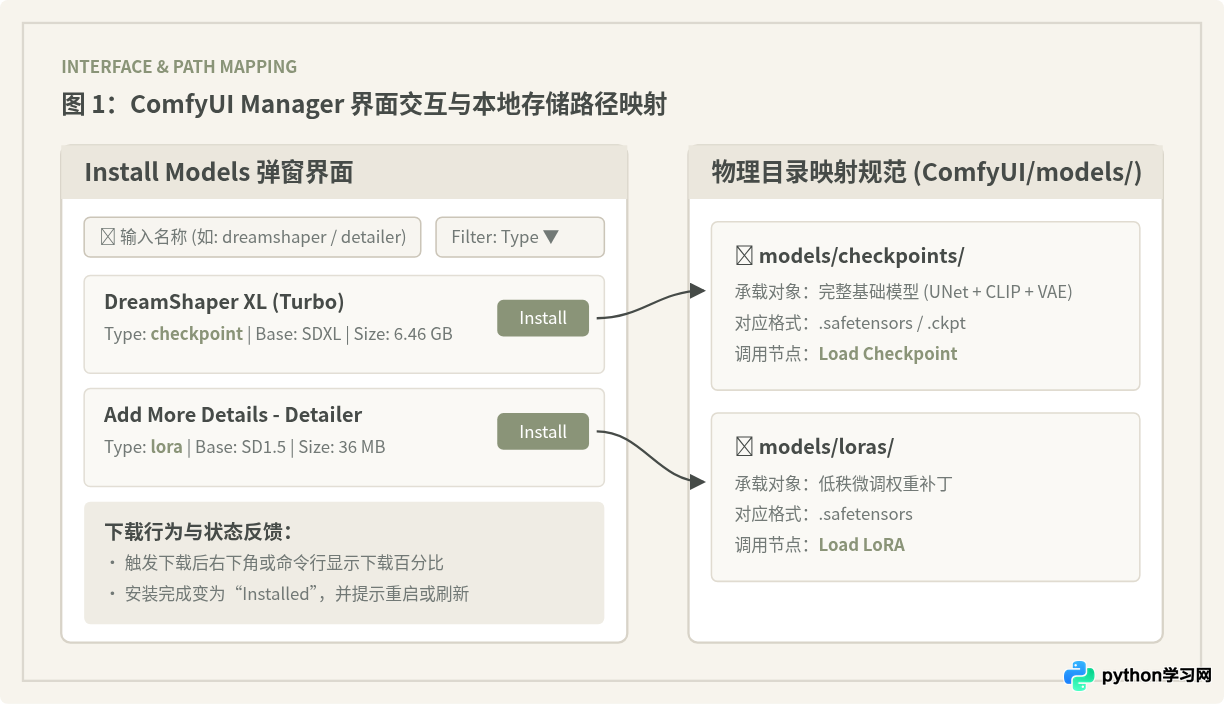Click the checkpoint type label
The image size is (1224, 704).
196,334
